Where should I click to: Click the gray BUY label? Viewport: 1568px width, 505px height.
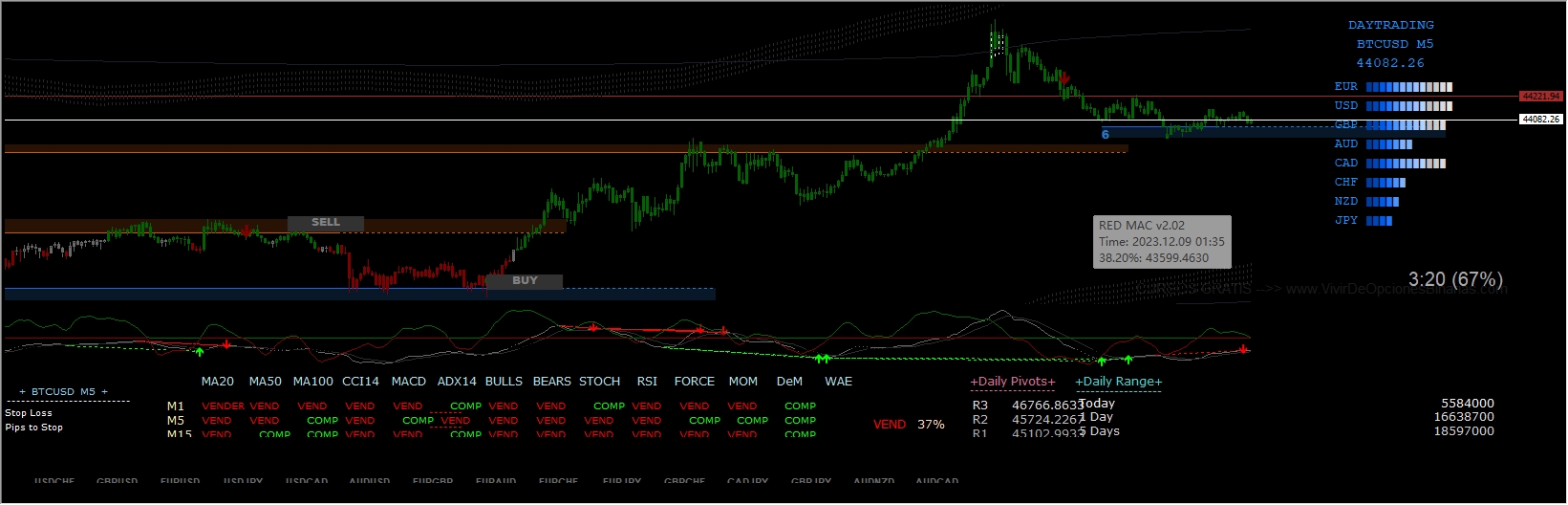coord(525,281)
